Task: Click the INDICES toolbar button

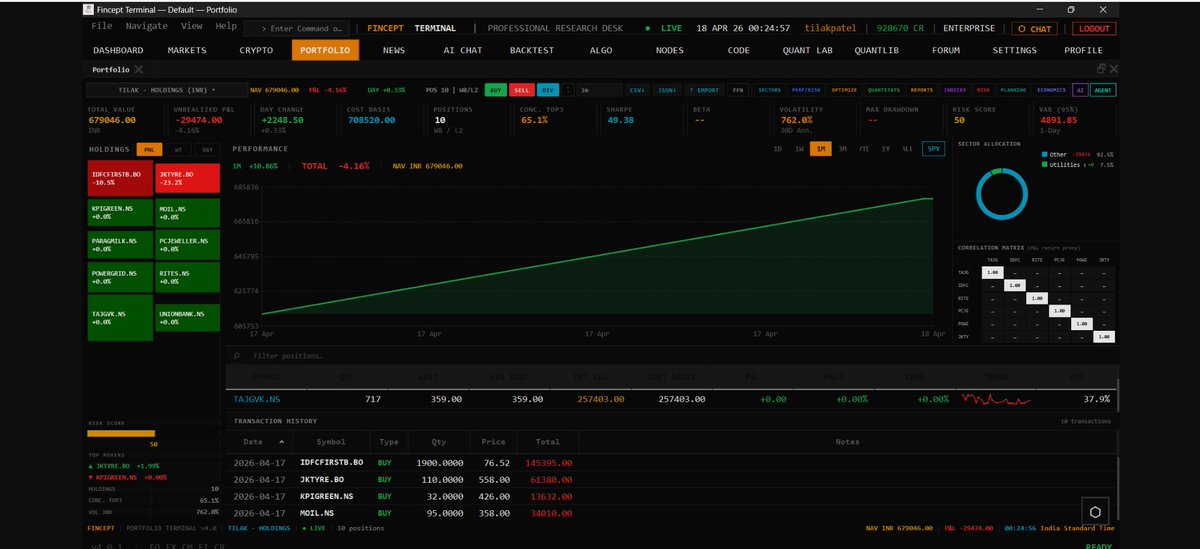Action: pyautogui.click(x=955, y=90)
